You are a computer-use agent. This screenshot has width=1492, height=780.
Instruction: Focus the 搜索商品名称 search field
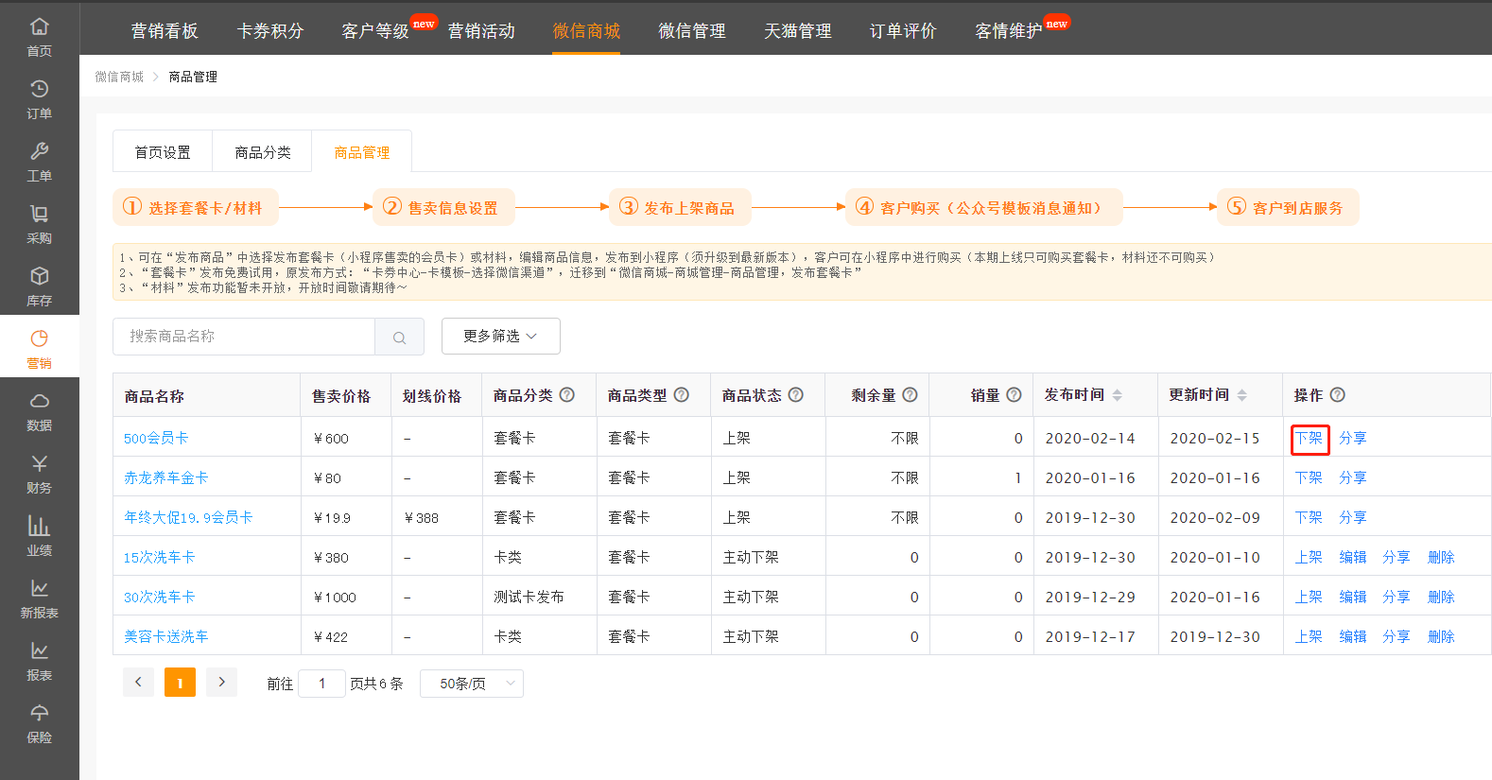[244, 337]
